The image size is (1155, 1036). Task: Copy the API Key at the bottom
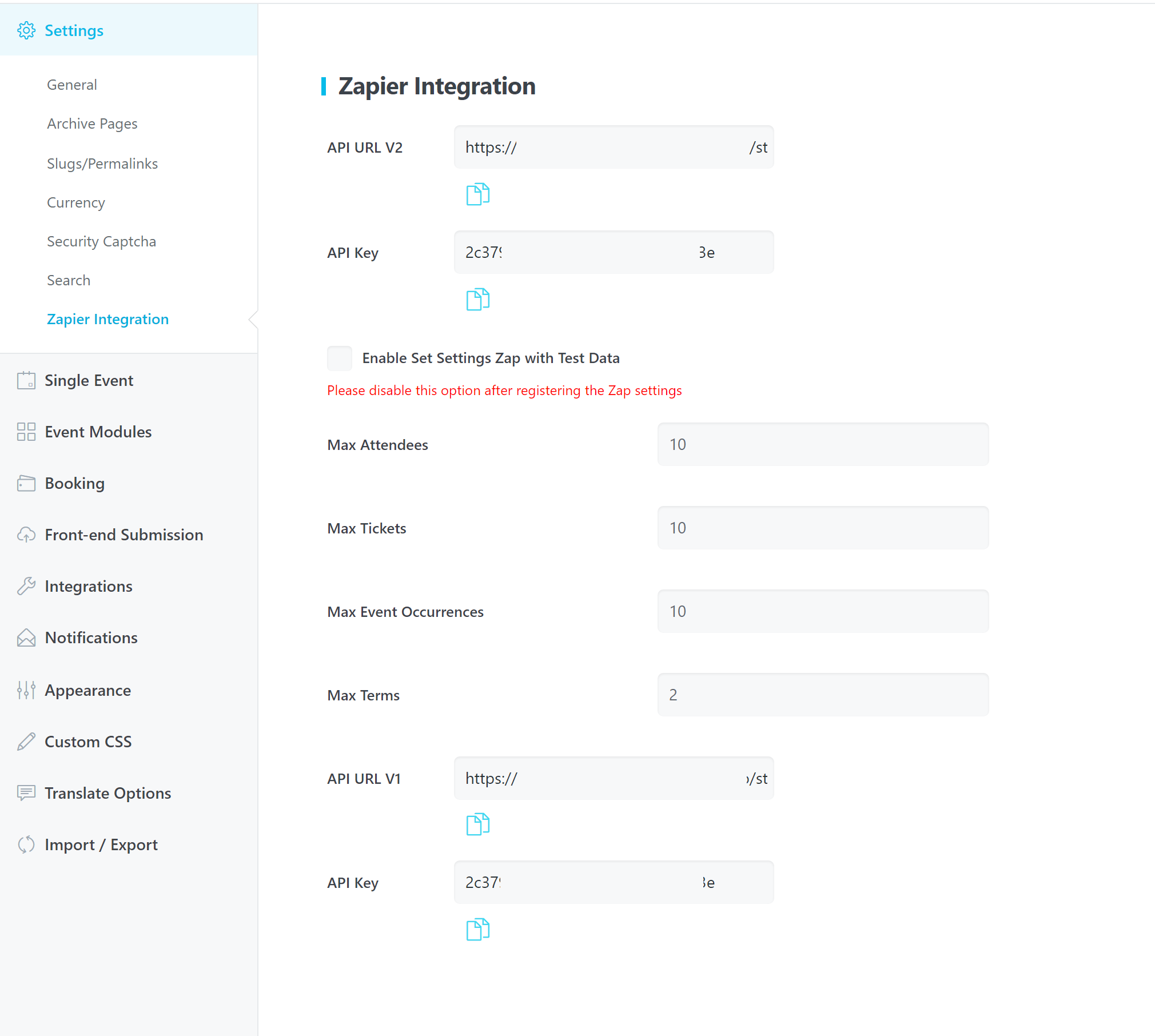tap(477, 930)
